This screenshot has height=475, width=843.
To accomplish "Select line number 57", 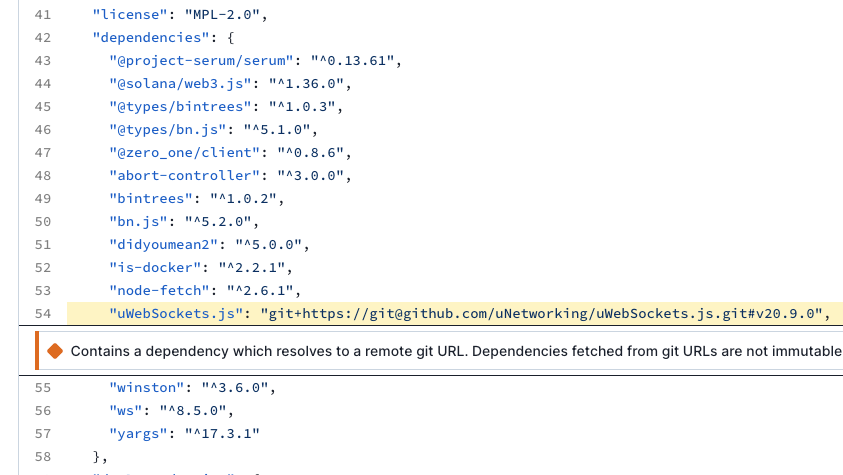I will pyautogui.click(x=42, y=435).
